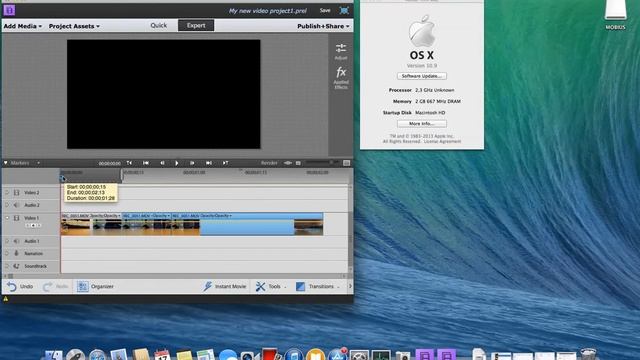The height and width of the screenshot is (360, 640).
Task: Click Apple logo in About This Mac window
Action: coord(422,31)
